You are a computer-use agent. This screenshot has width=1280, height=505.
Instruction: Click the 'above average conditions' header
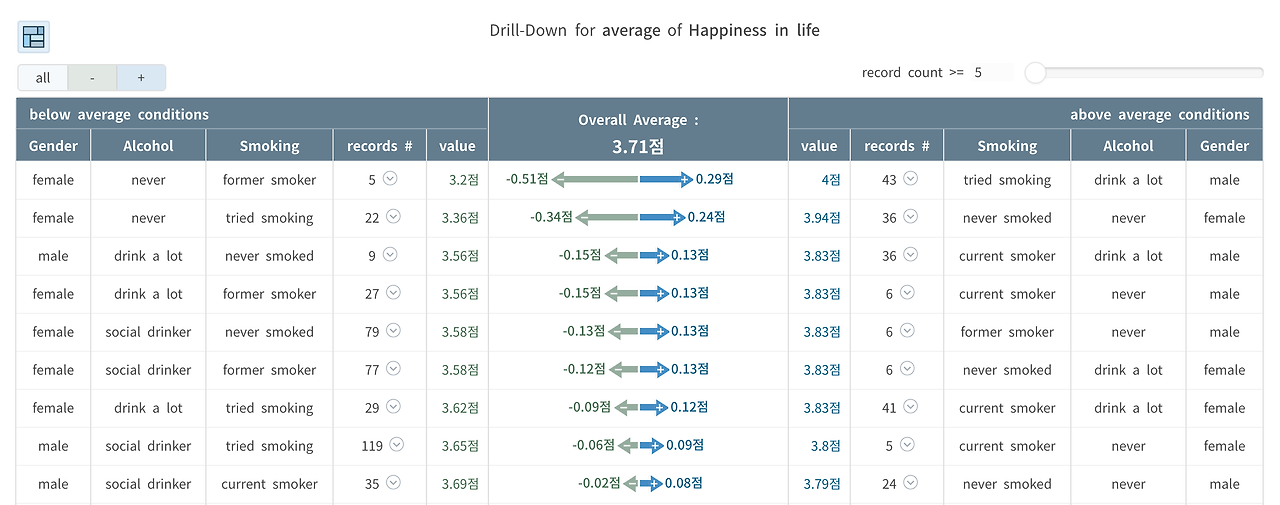1160,114
